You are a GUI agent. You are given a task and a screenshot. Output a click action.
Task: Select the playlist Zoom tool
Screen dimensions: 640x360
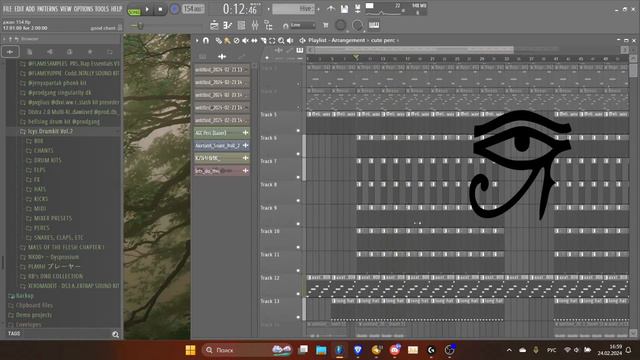tap(281, 40)
